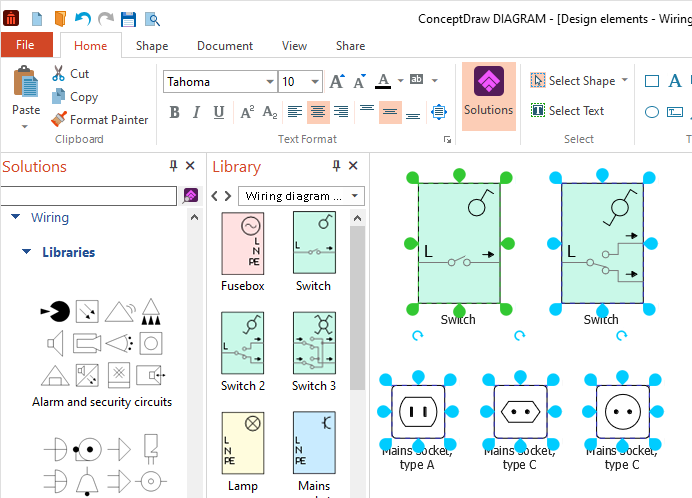Collapse the Wiring tree node
Screen dimensions: 692x498
pyautogui.click(x=16, y=217)
